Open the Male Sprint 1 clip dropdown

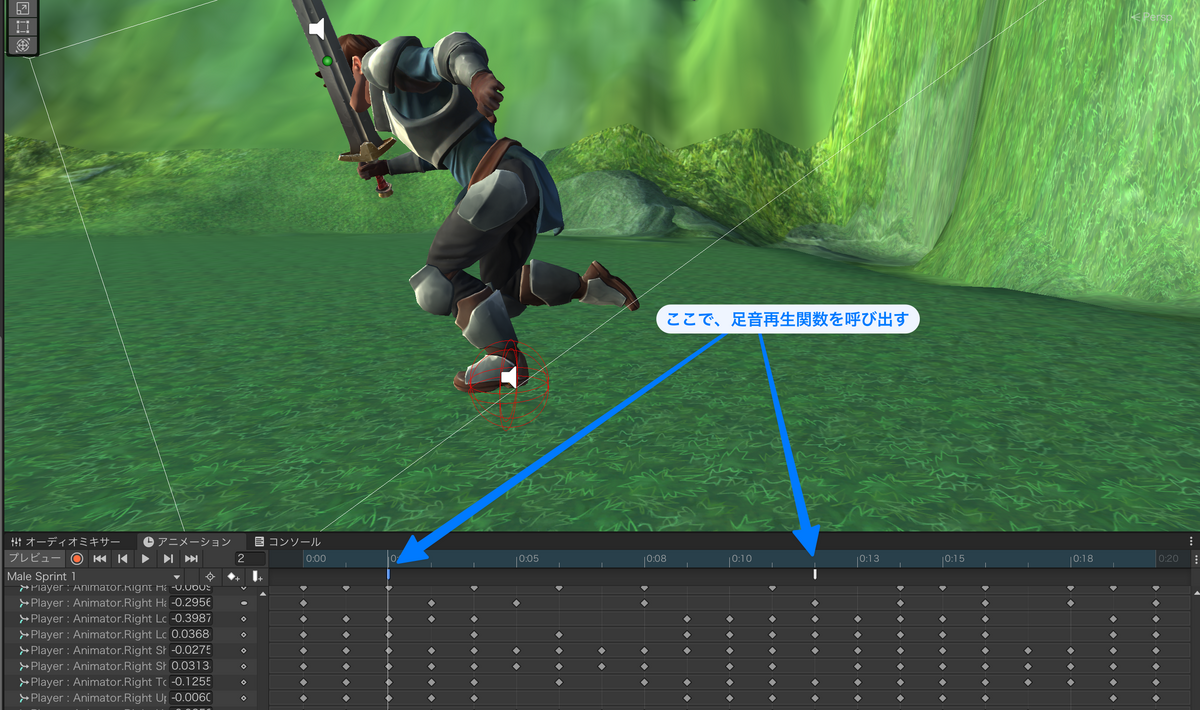point(94,576)
